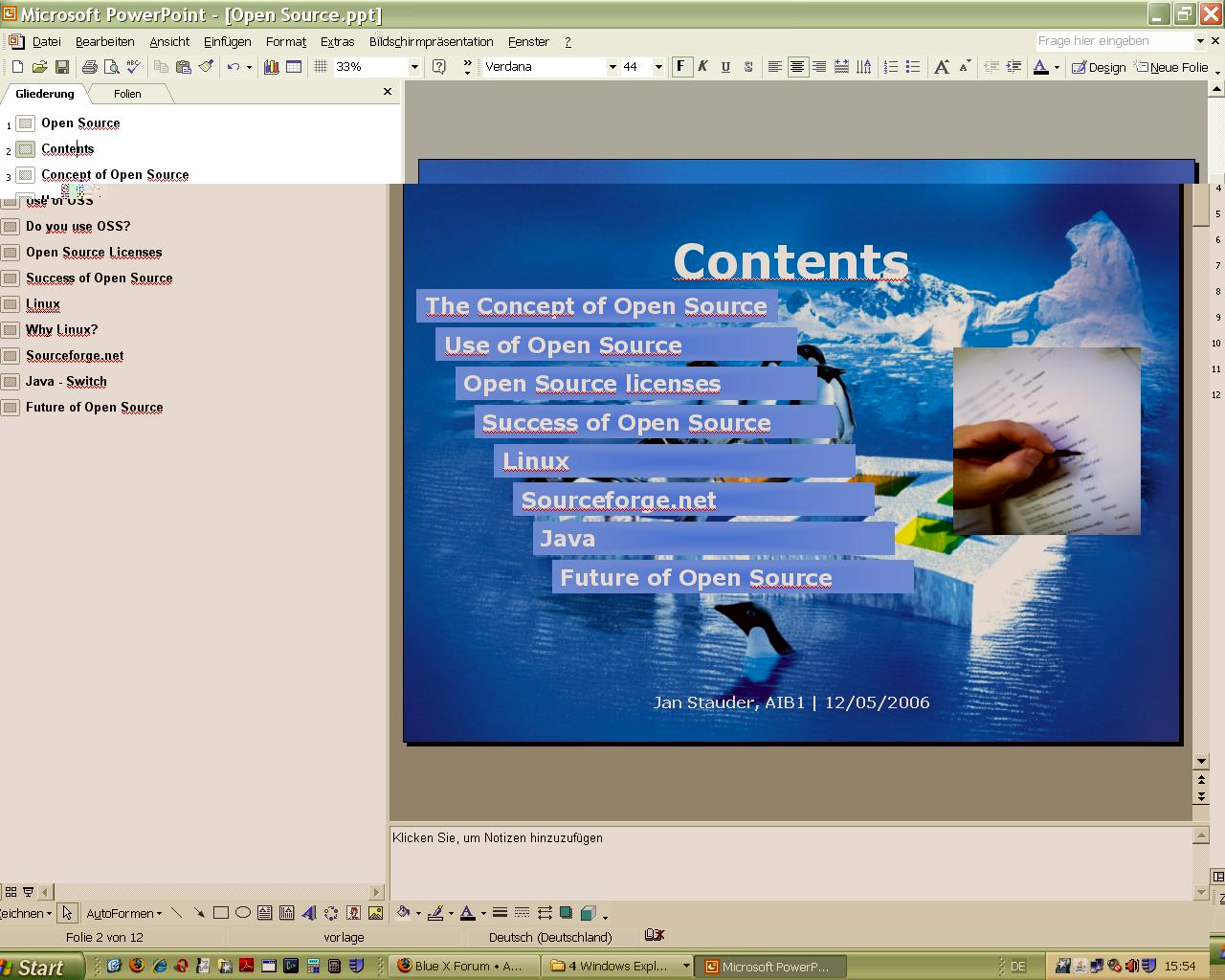Viewport: 1225px width, 980px height.
Task: Run the spelling check (ABC) tool
Action: click(134, 67)
